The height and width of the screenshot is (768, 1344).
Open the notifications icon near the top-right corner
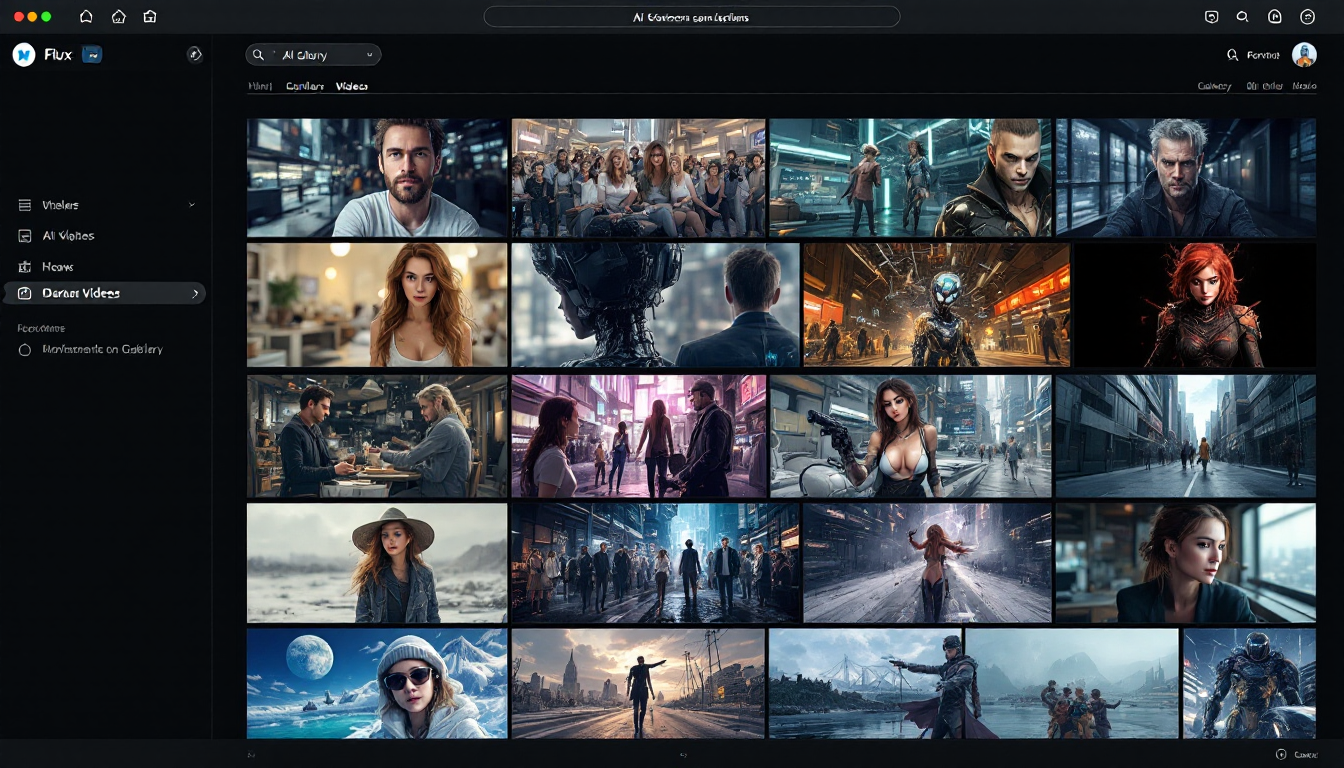click(1274, 16)
